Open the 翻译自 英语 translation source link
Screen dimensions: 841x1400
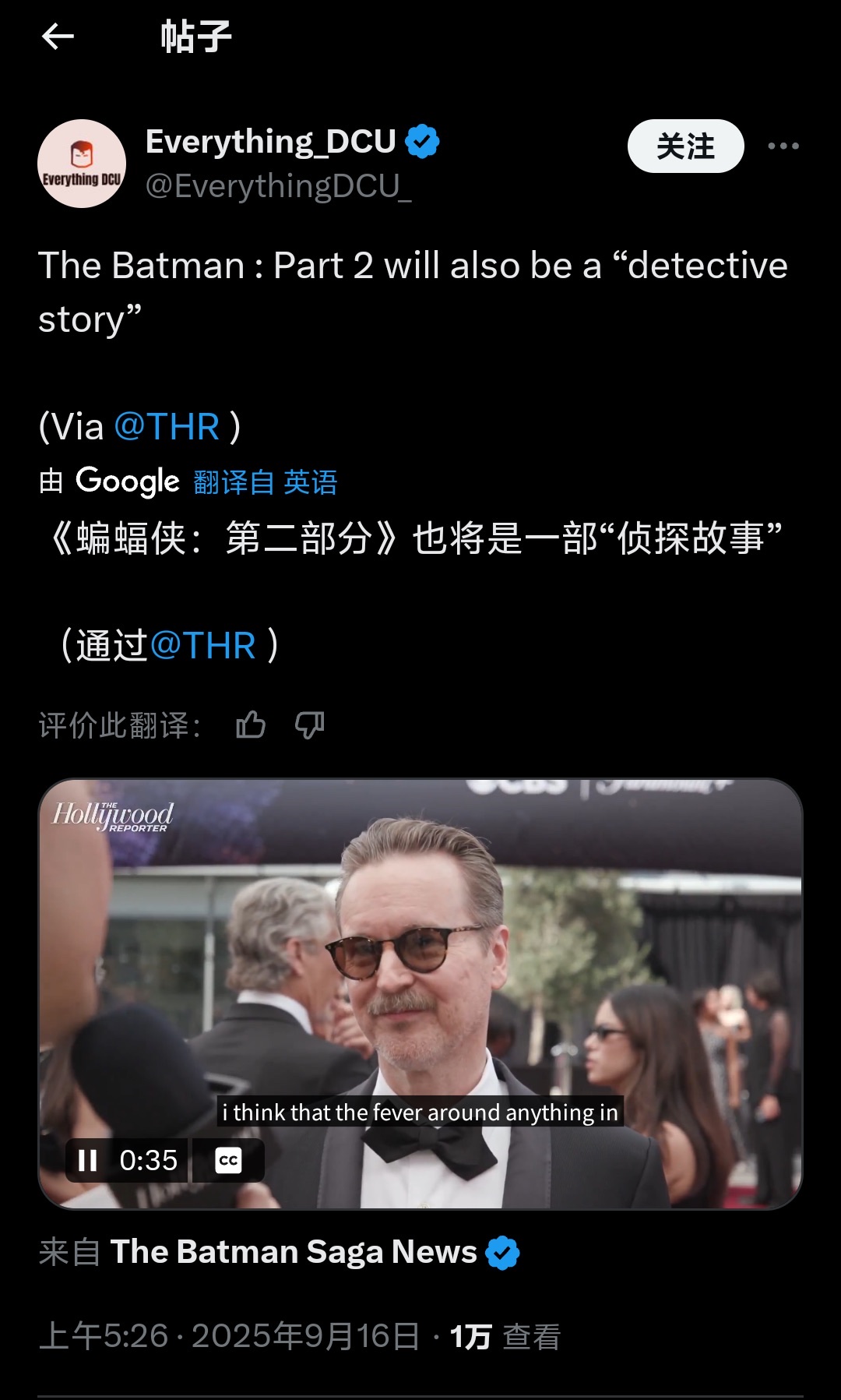265,482
